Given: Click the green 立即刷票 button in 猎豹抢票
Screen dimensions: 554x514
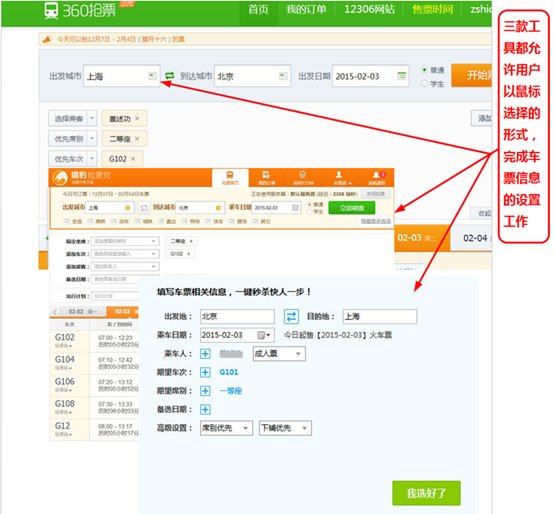Looking at the screenshot, I should 352,208.
